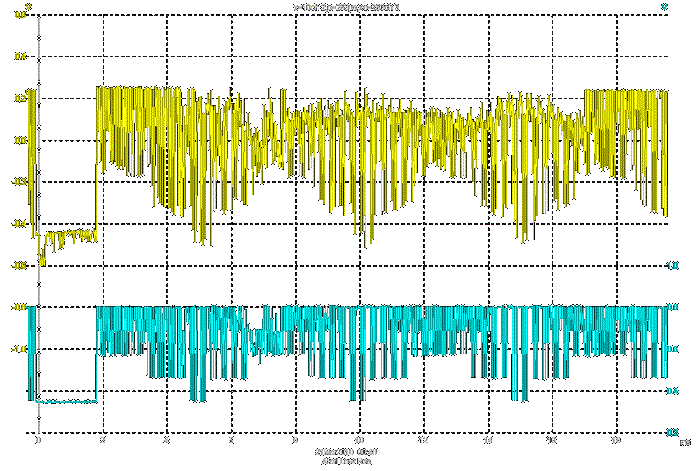Click the 6 ms tick label
Viewport: 700px width, 471px height.
(231, 441)
